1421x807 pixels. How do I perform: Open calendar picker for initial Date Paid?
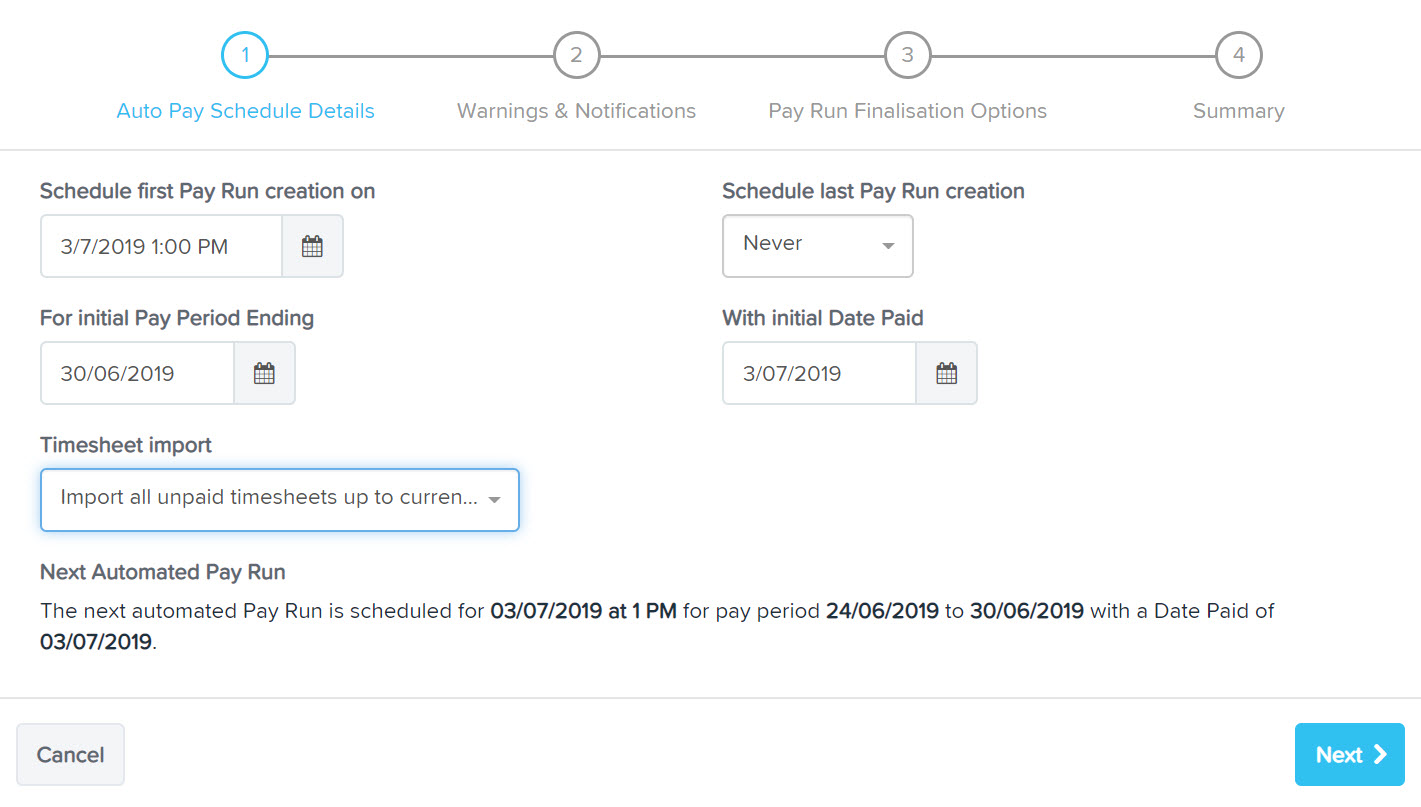(946, 373)
